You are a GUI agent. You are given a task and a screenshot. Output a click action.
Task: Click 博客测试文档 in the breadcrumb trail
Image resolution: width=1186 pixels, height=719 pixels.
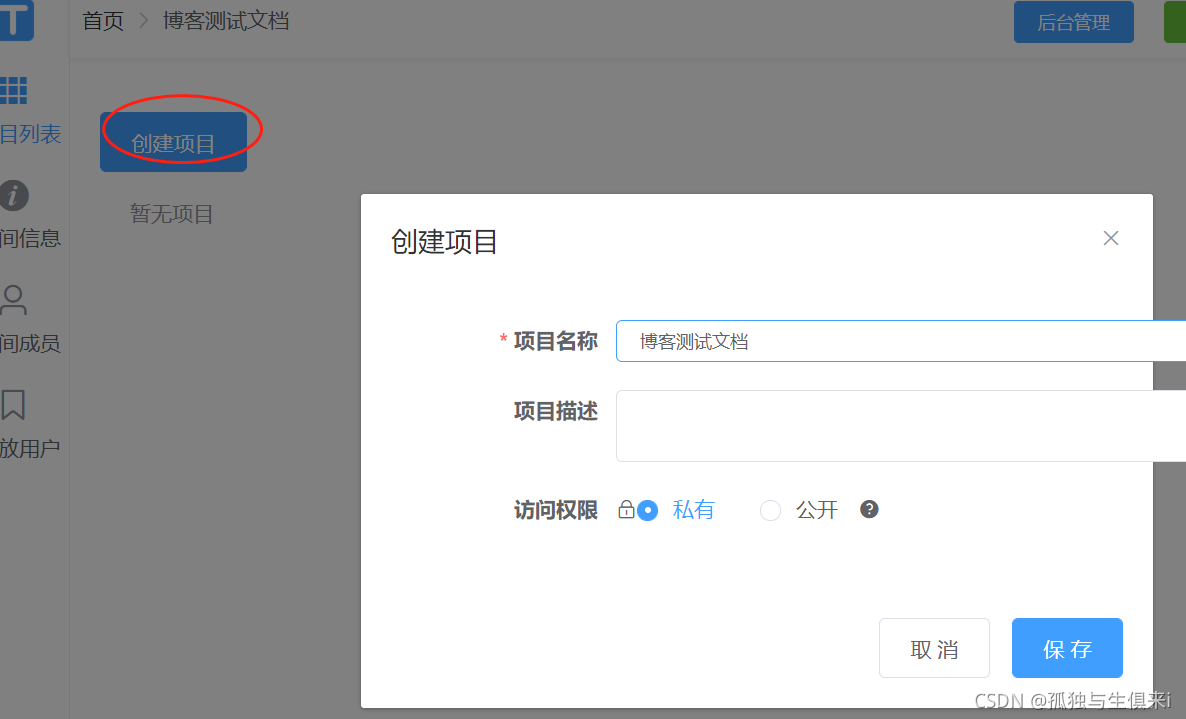click(225, 20)
